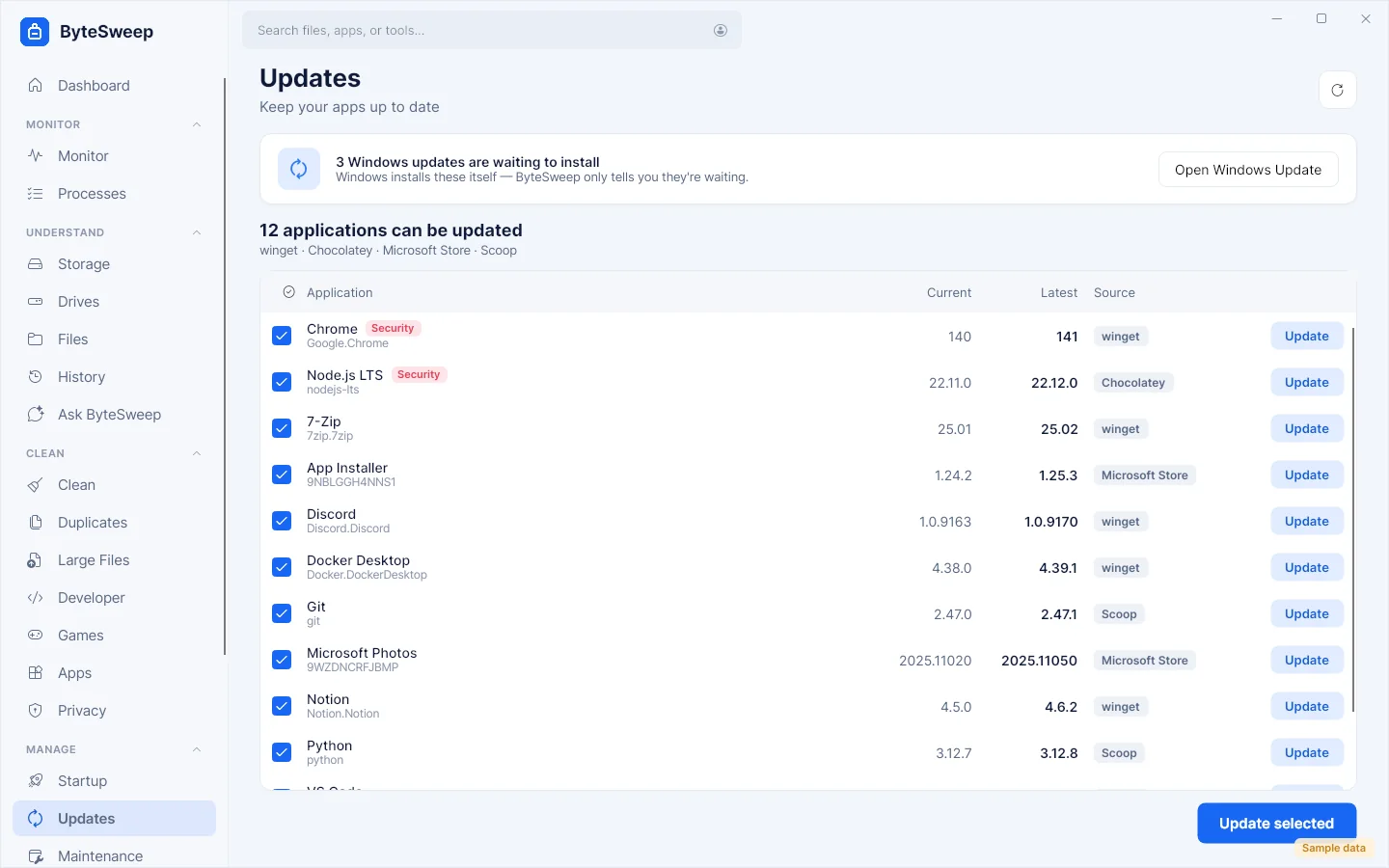Image resolution: width=1389 pixels, height=868 pixels.
Task: Click the Windows update sync icon
Action: coord(299,169)
